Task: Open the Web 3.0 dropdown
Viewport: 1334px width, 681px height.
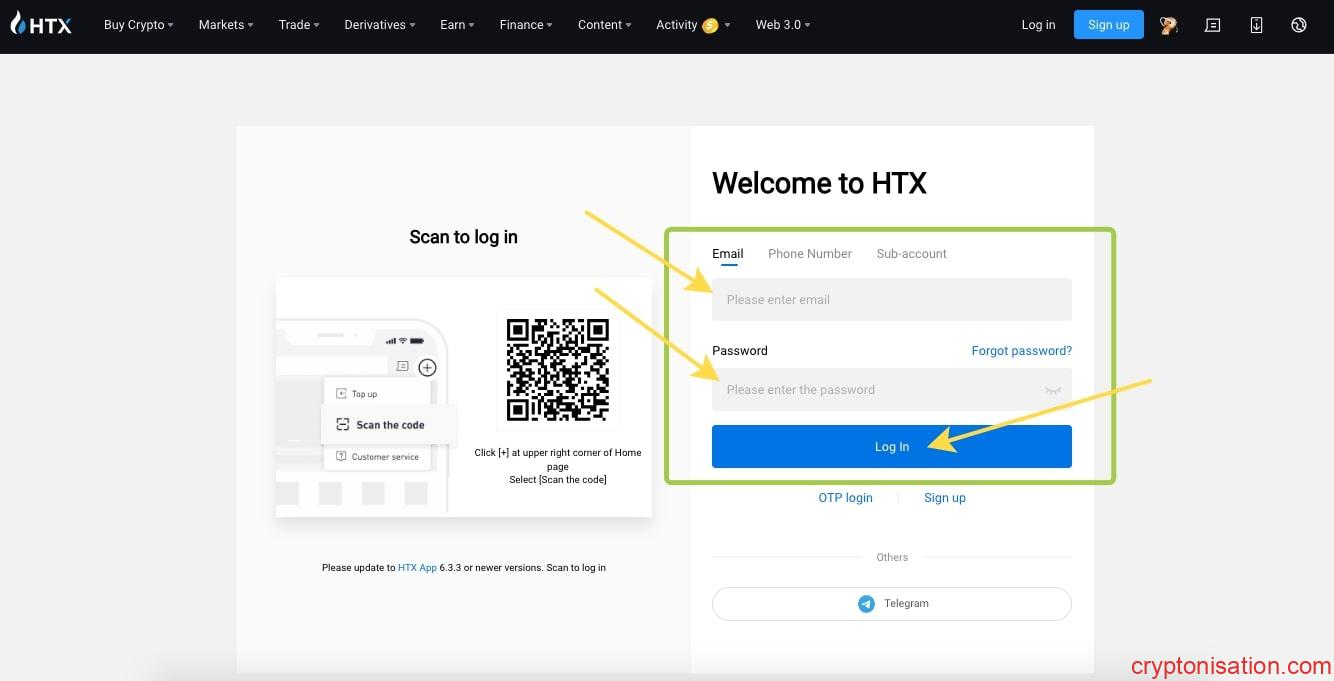Action: pyautogui.click(x=782, y=25)
